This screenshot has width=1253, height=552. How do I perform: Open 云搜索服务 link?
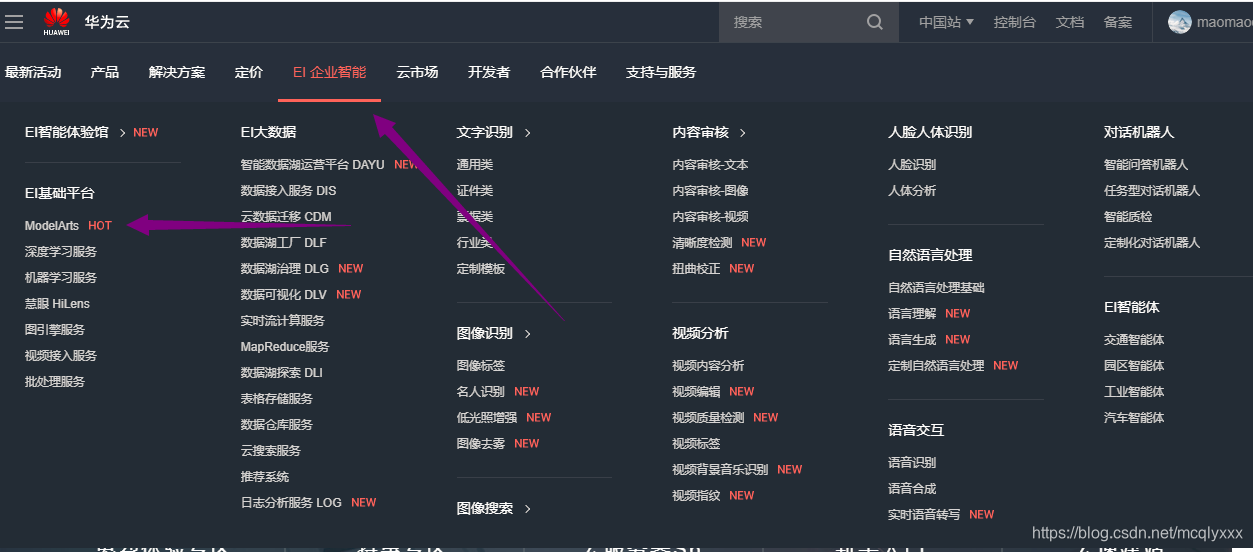pyautogui.click(x=271, y=451)
